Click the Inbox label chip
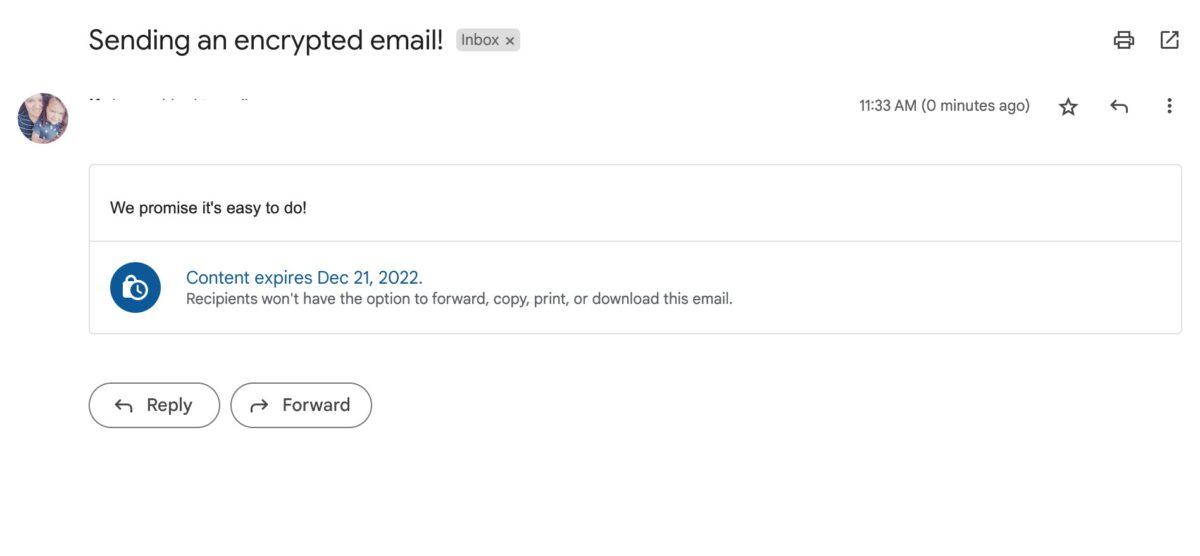The height and width of the screenshot is (556, 1200). click(x=480, y=40)
